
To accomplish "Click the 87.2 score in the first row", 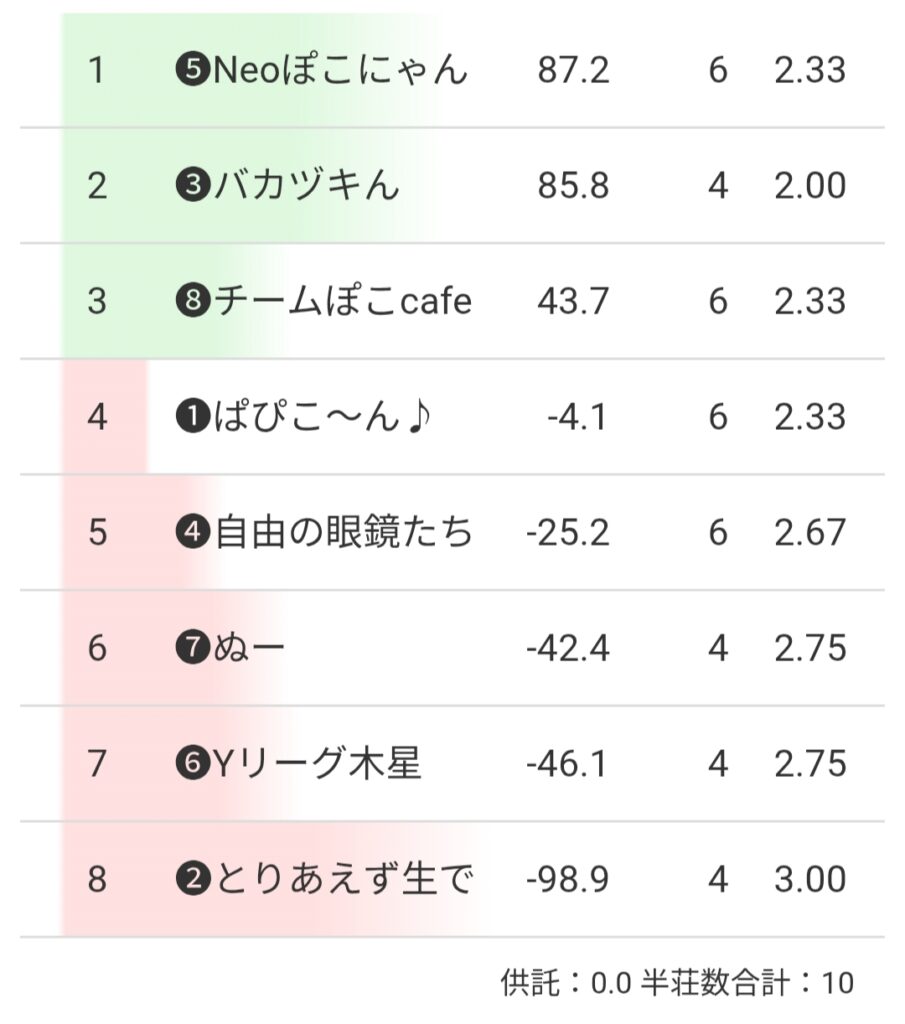I will pos(573,71).
